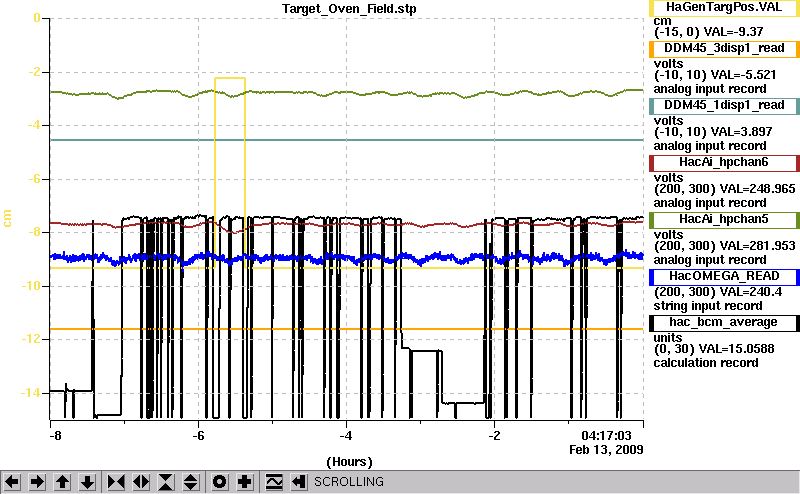The width and height of the screenshot is (800, 494).
Task: Click the -2 tick label on the x-axis
Action: click(x=494, y=436)
